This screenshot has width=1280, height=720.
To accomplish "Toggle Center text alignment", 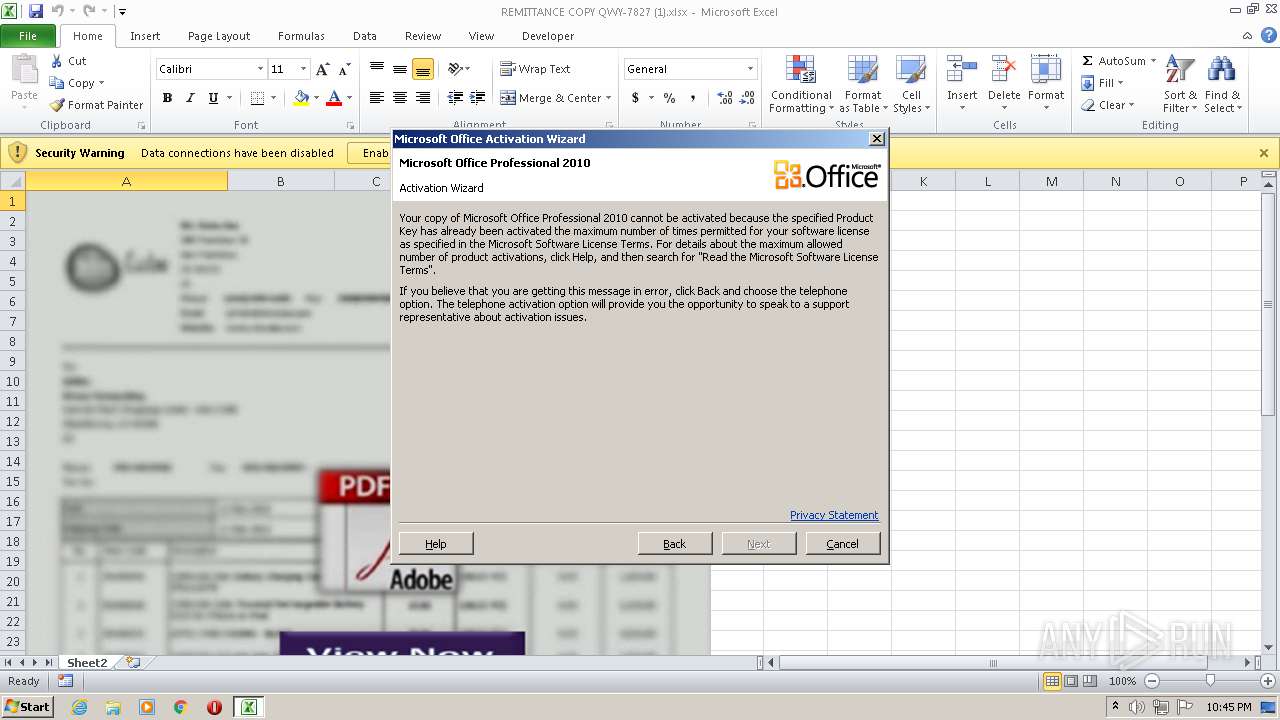I will pyautogui.click(x=400, y=98).
